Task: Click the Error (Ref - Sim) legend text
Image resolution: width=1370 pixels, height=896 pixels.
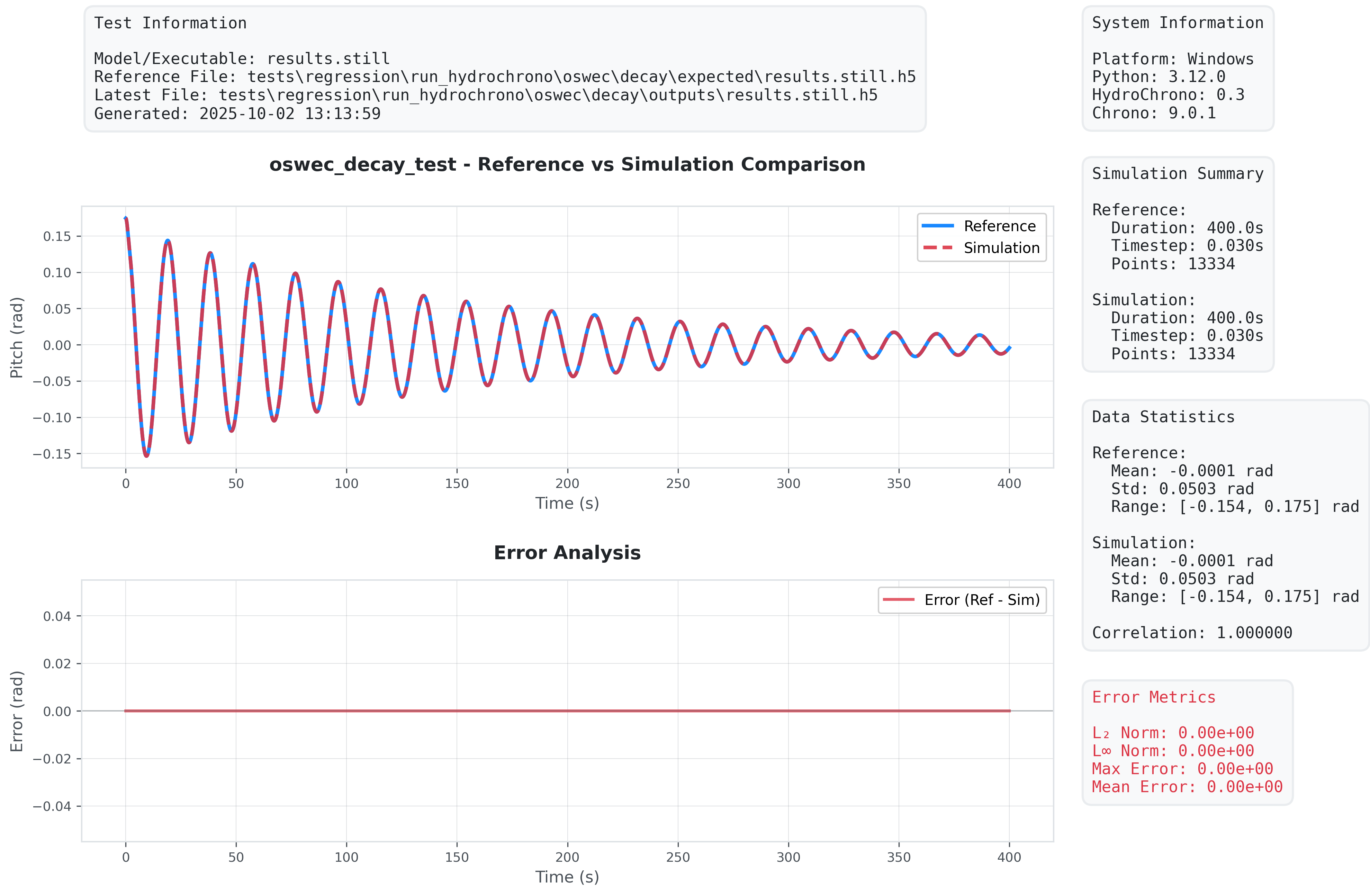Action: pyautogui.click(x=982, y=600)
